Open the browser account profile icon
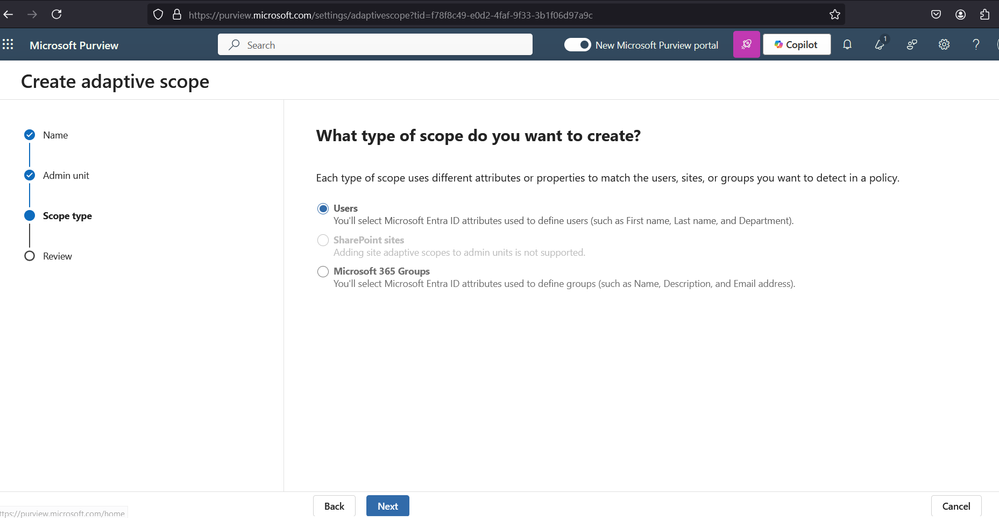This screenshot has height=518, width=999. [960, 15]
